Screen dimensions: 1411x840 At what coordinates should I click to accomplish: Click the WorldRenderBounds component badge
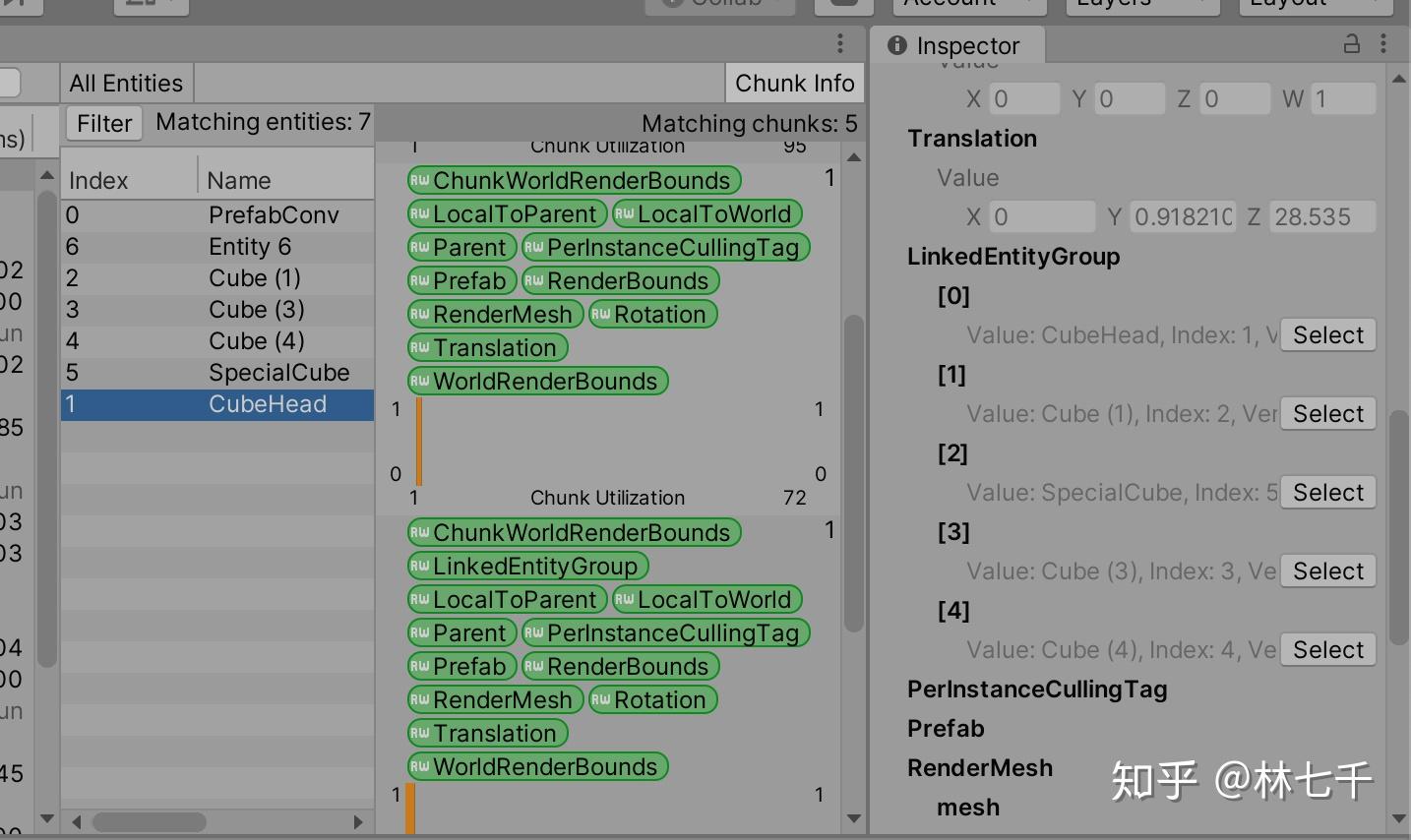coord(536,381)
